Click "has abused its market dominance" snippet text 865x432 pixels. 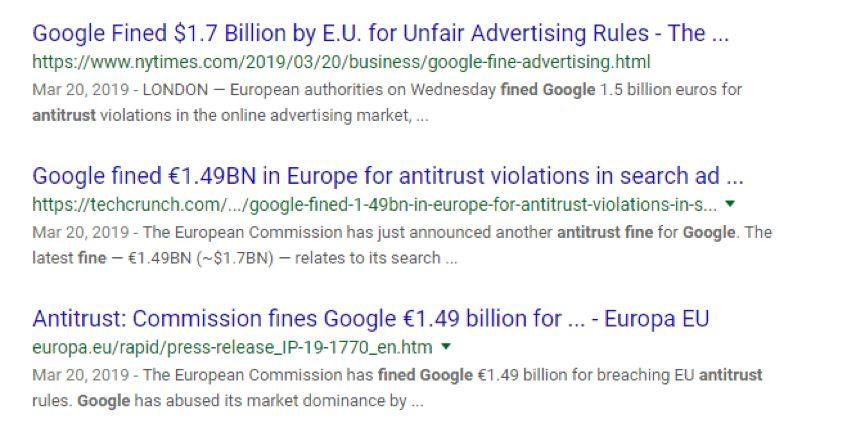pyautogui.click(x=270, y=401)
